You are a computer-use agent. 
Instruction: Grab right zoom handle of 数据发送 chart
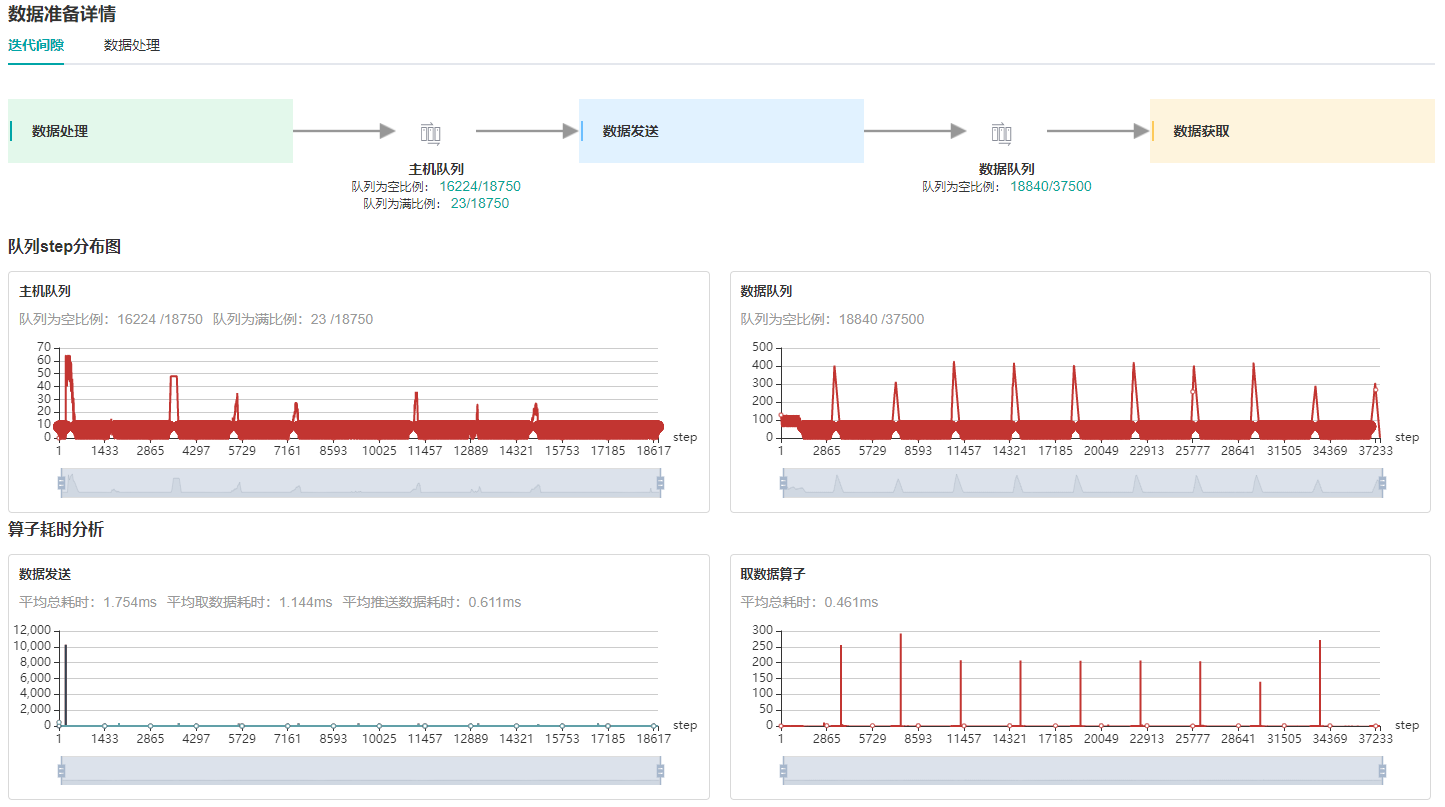point(660,771)
